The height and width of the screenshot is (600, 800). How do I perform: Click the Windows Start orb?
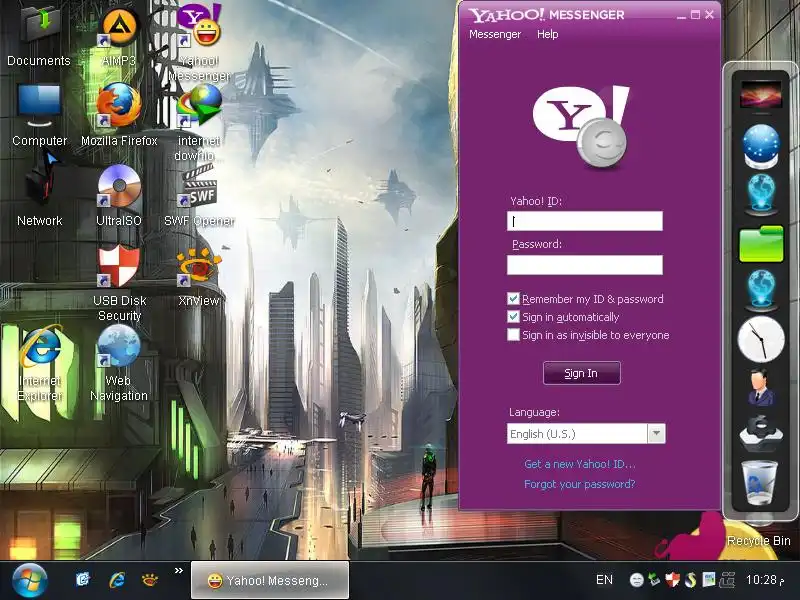click(29, 581)
